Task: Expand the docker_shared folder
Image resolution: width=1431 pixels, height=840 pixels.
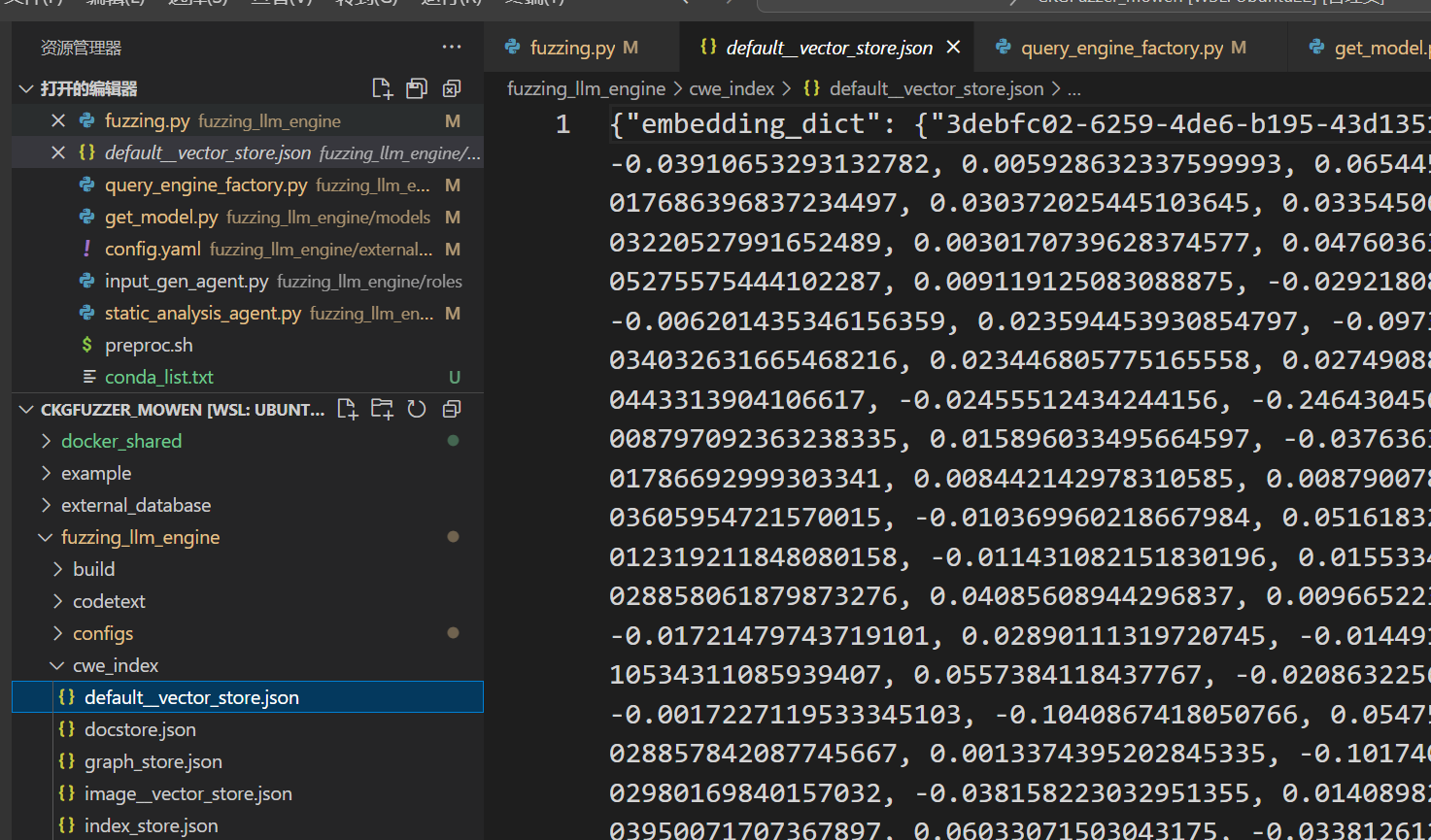Action: tap(120, 441)
